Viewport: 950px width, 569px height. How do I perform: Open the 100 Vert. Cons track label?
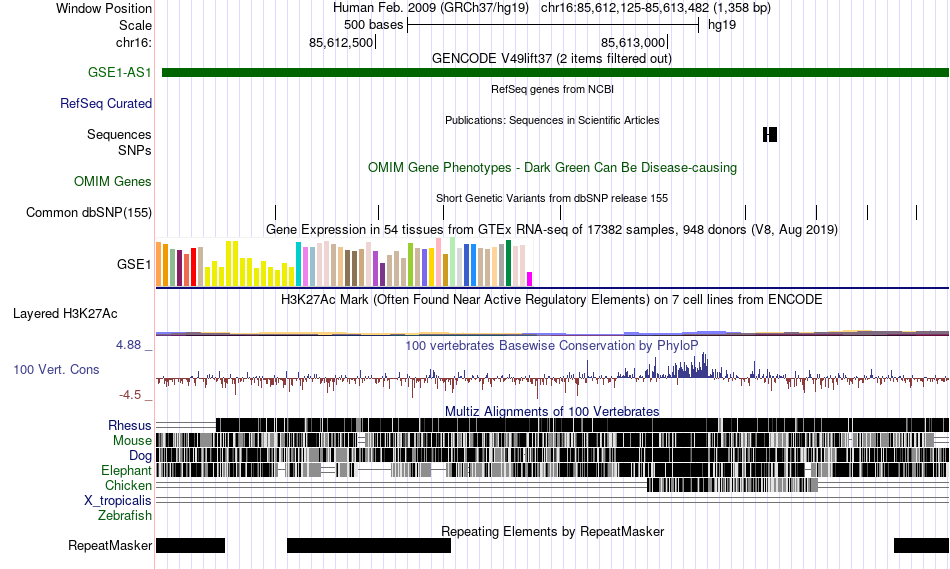pyautogui.click(x=56, y=370)
